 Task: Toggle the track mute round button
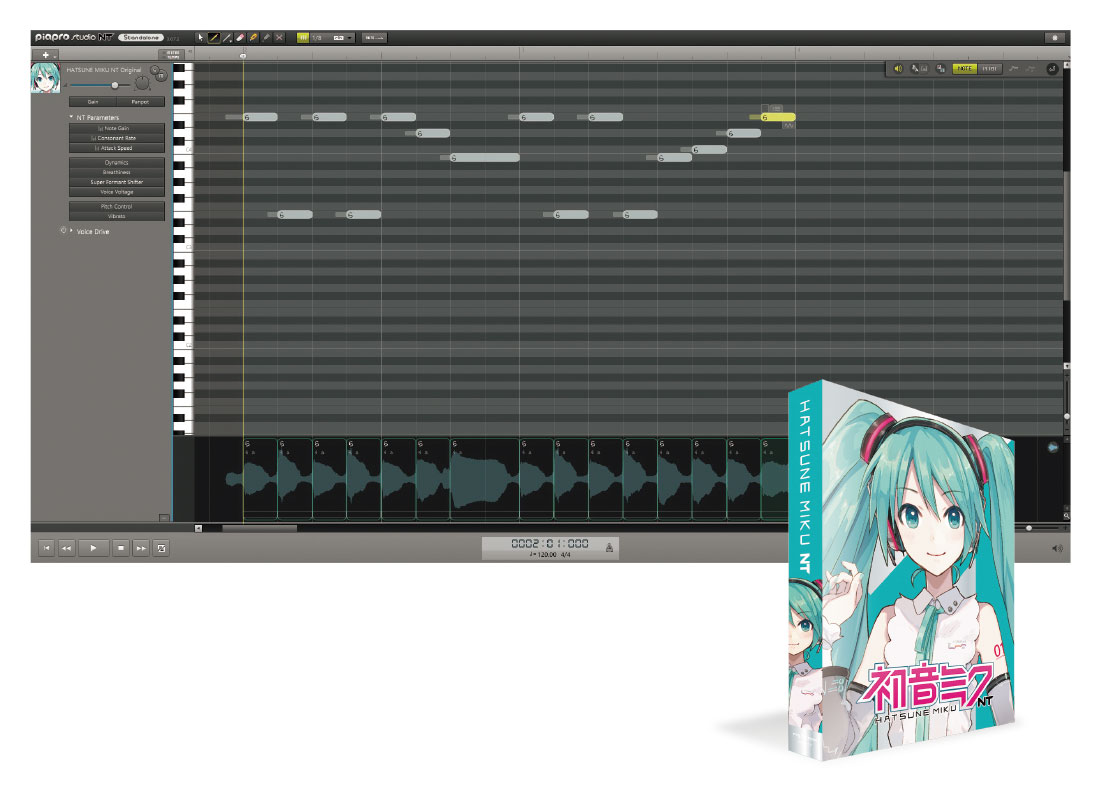coord(162,75)
